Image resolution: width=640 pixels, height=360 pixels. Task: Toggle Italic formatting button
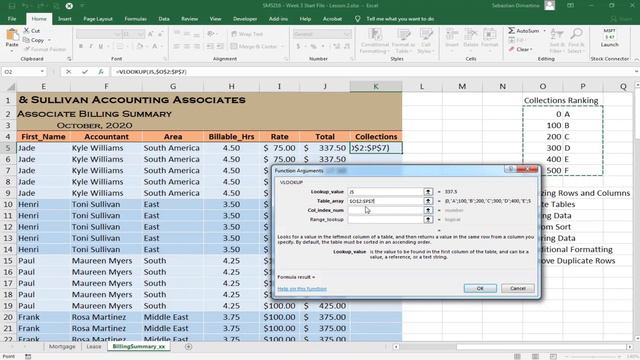tap(91, 46)
